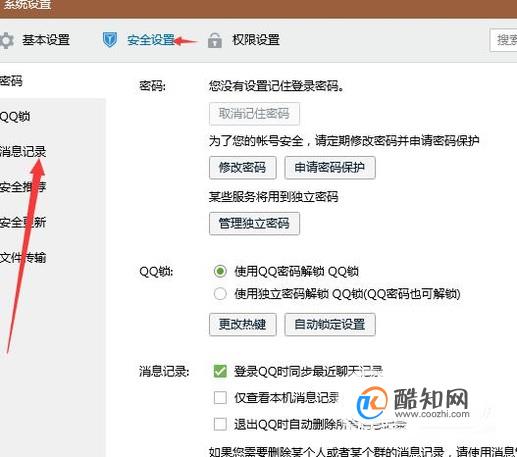Screen dimensions: 517x457
Task: Click the 修改密码 button
Action: pyautogui.click(x=243, y=167)
